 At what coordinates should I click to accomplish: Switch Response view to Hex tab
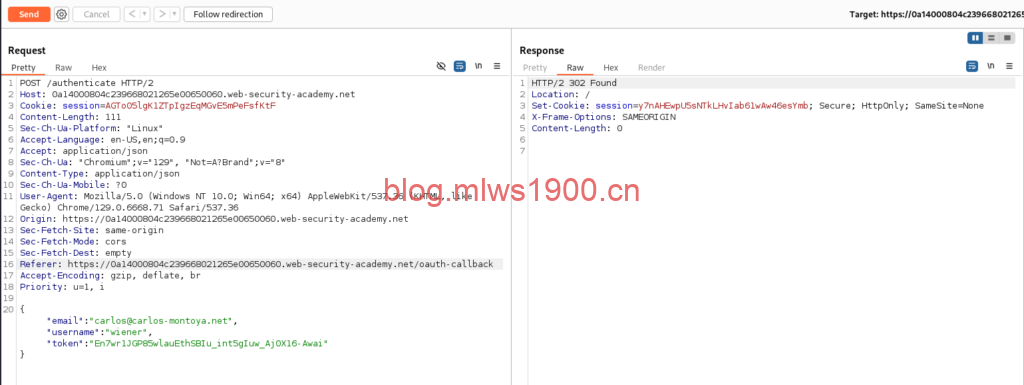pyautogui.click(x=611, y=68)
